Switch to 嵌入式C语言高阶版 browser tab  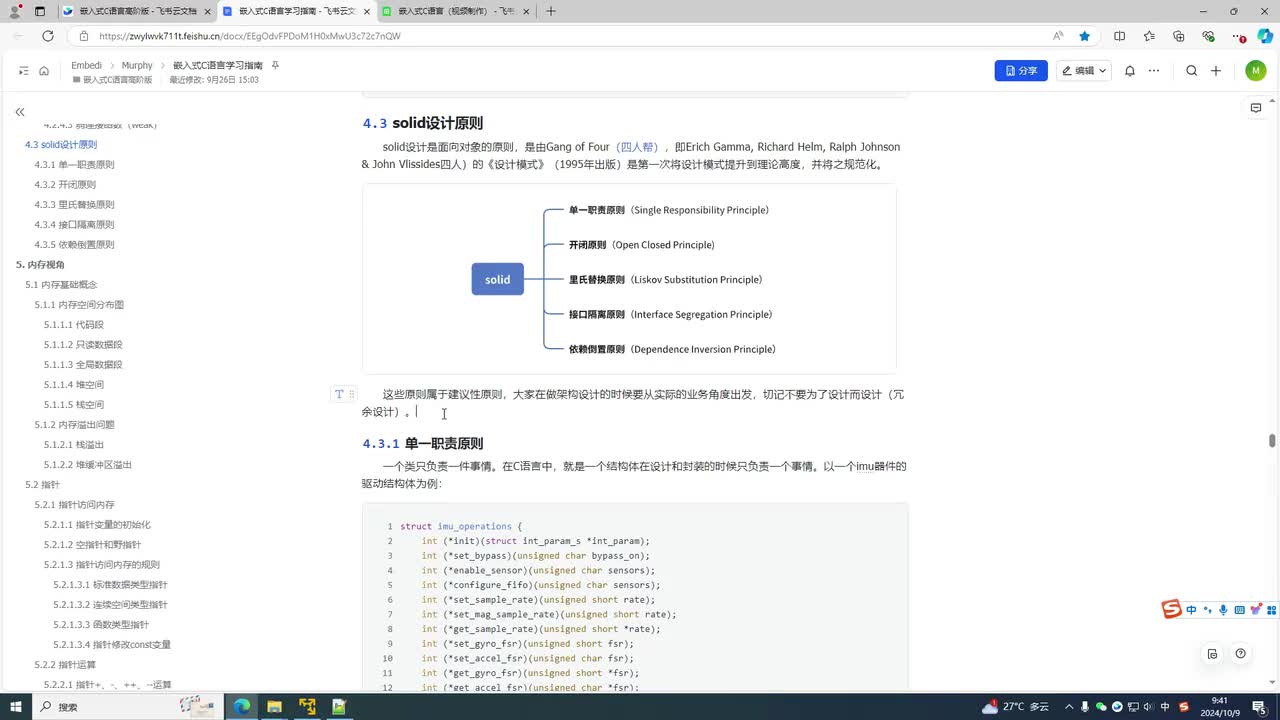point(135,11)
